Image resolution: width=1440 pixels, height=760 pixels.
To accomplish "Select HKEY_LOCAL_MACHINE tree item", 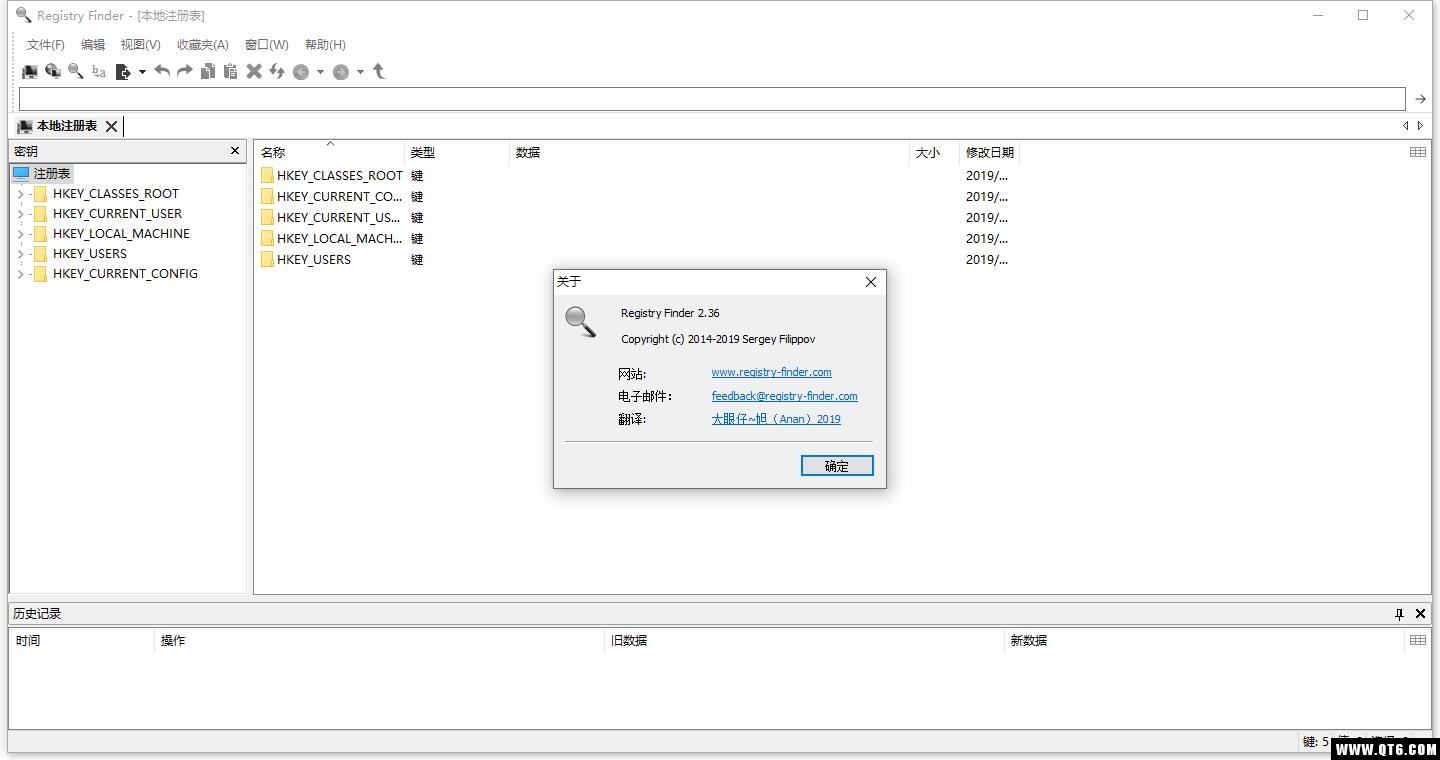I will [121, 234].
